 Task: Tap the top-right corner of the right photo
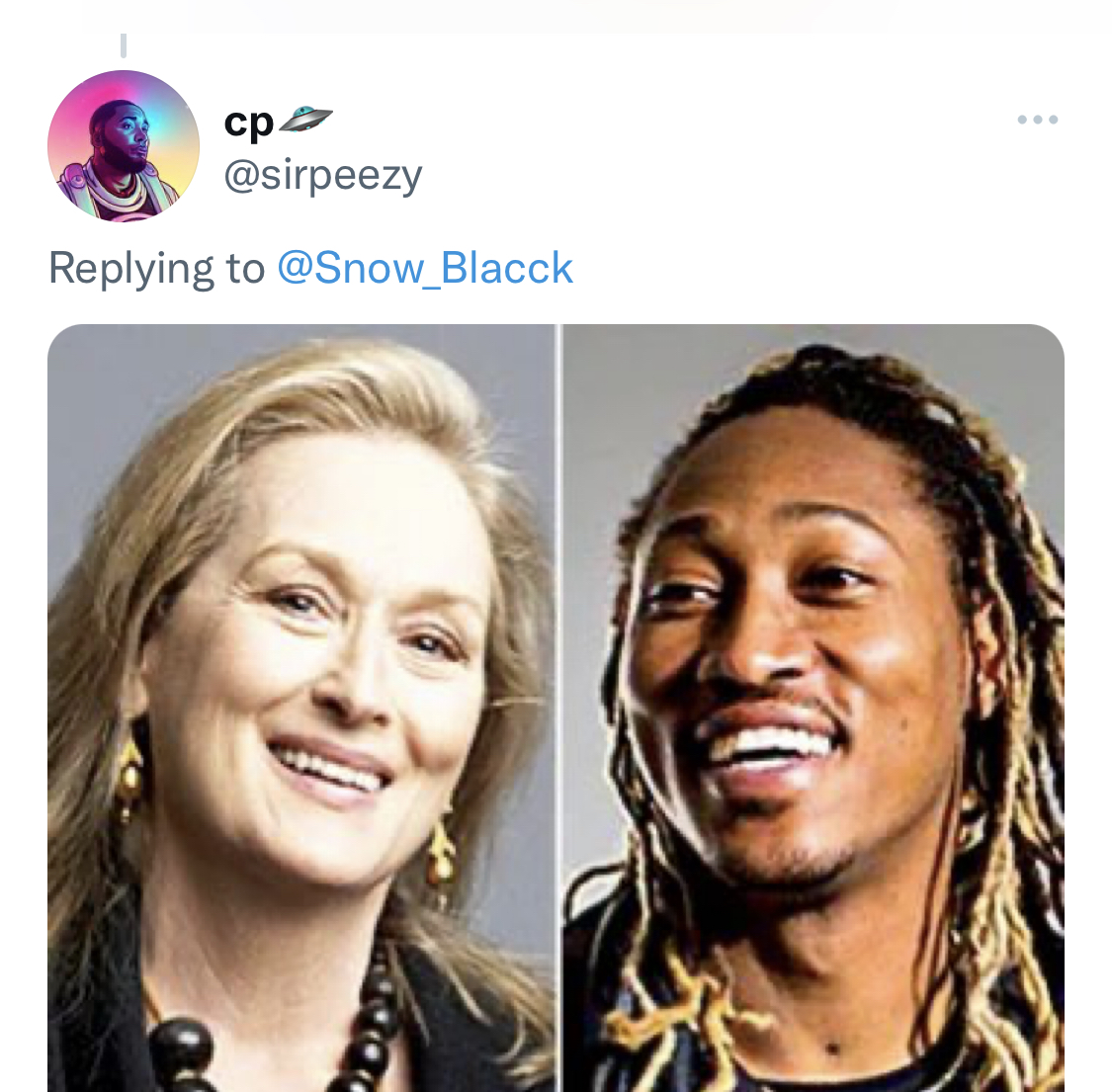[1043, 346]
